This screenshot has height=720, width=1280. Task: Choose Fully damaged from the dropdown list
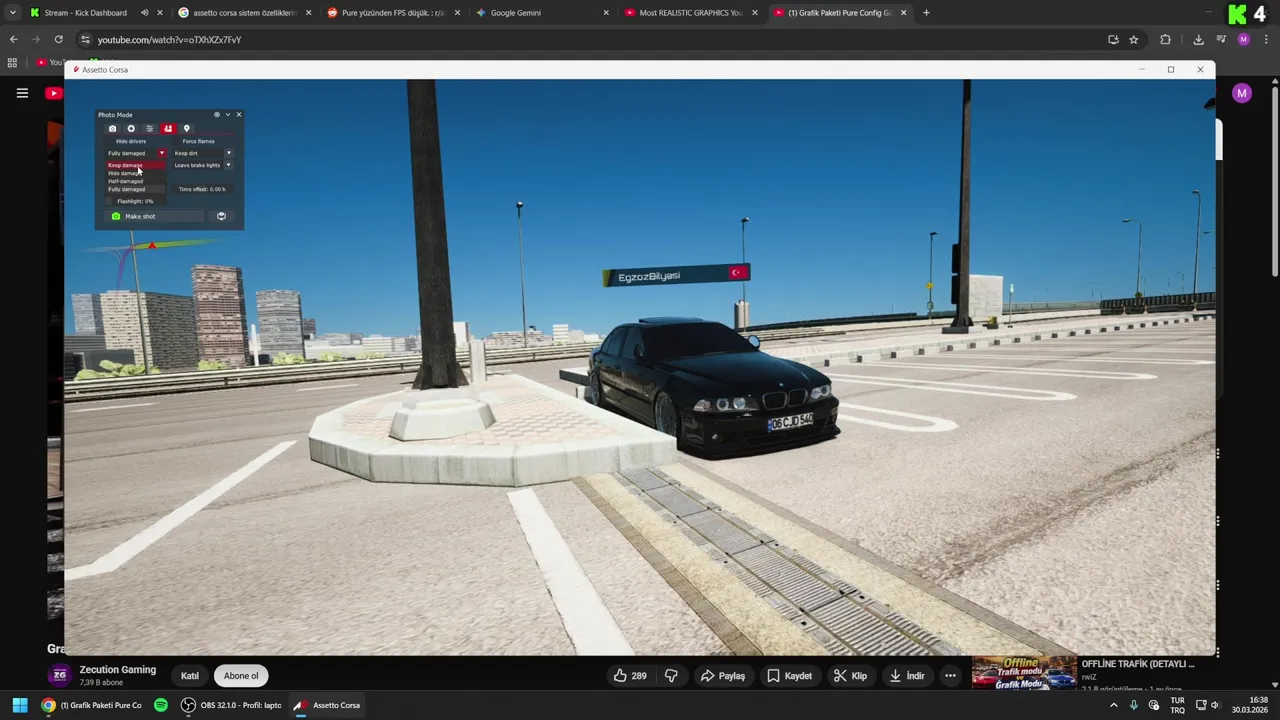[x=137, y=189]
